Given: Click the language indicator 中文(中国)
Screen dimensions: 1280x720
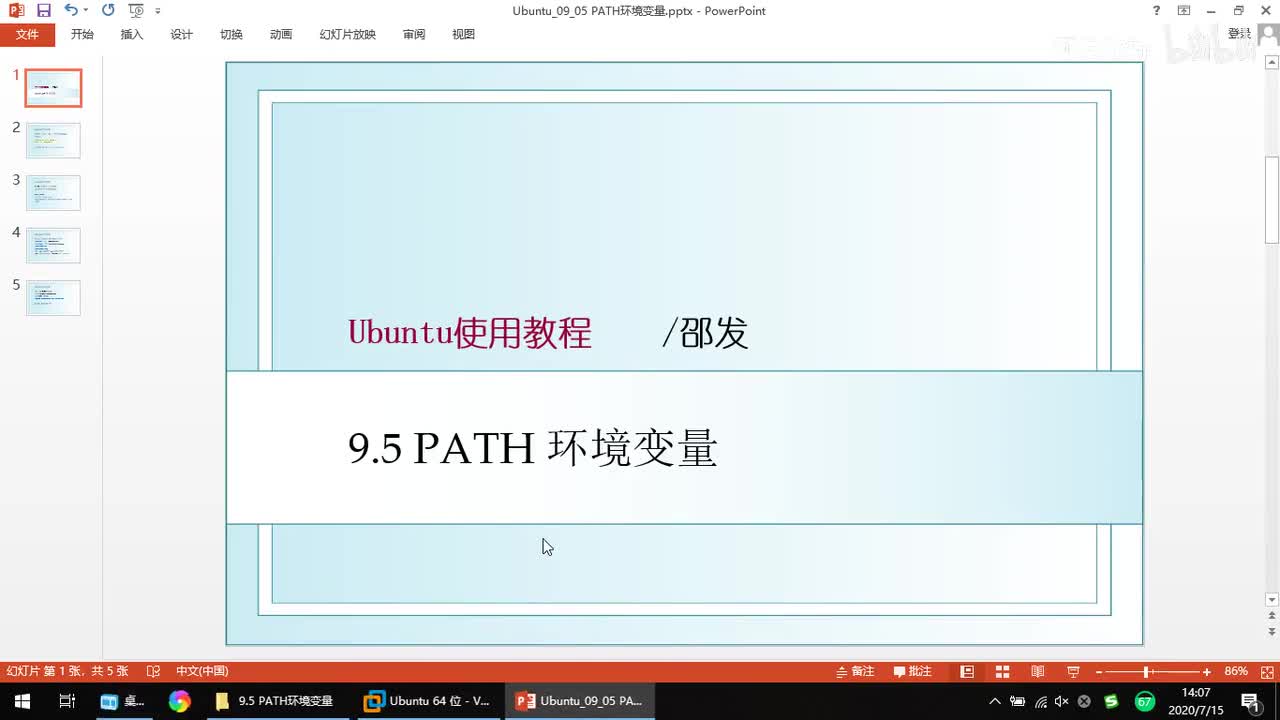Looking at the screenshot, I should (202, 671).
